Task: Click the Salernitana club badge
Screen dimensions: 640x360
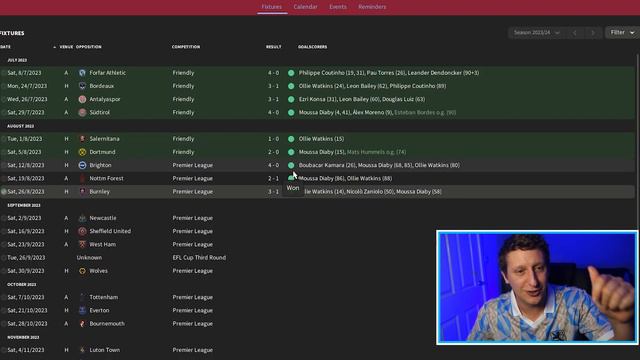Action: 82,139
